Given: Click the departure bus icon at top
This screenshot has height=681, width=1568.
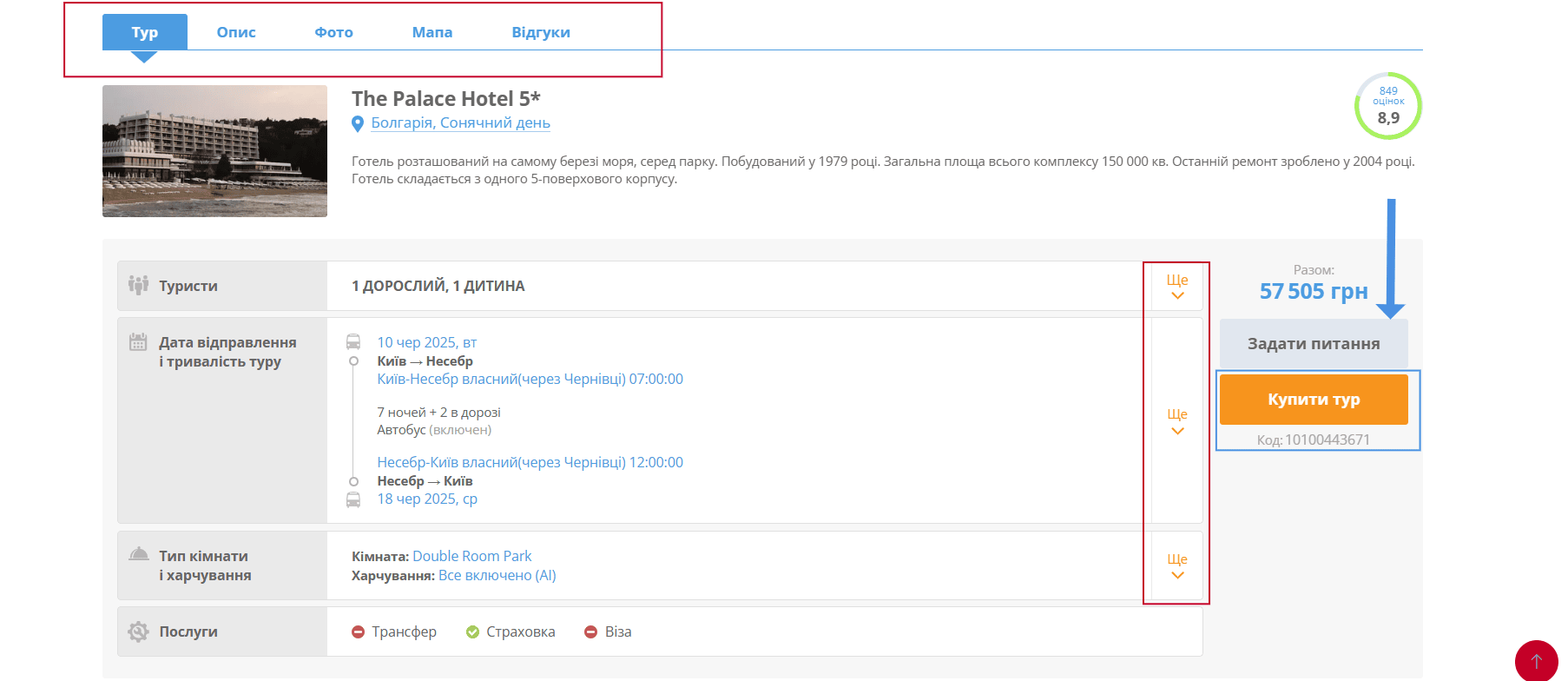Looking at the screenshot, I should click(x=353, y=341).
